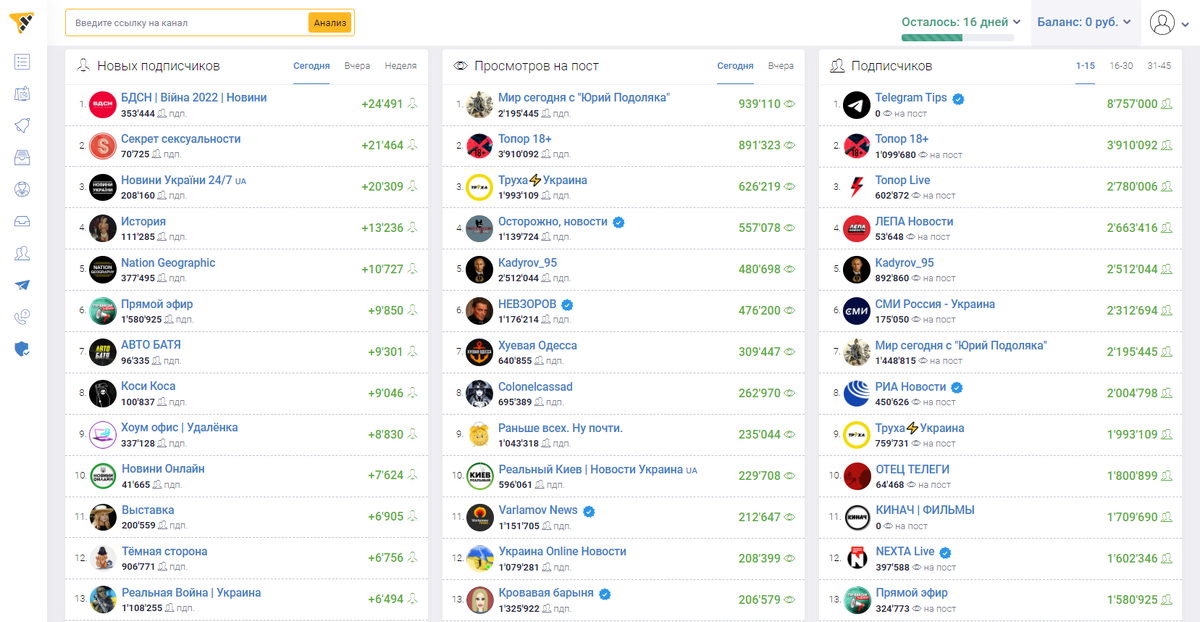Screen dimensions: 1200x622
Task: Open Хоум офис | Удалёнка channel link
Action: tap(179, 427)
